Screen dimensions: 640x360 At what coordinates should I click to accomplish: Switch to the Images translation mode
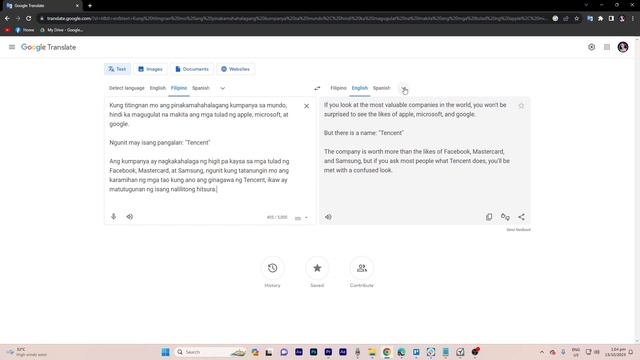150,69
